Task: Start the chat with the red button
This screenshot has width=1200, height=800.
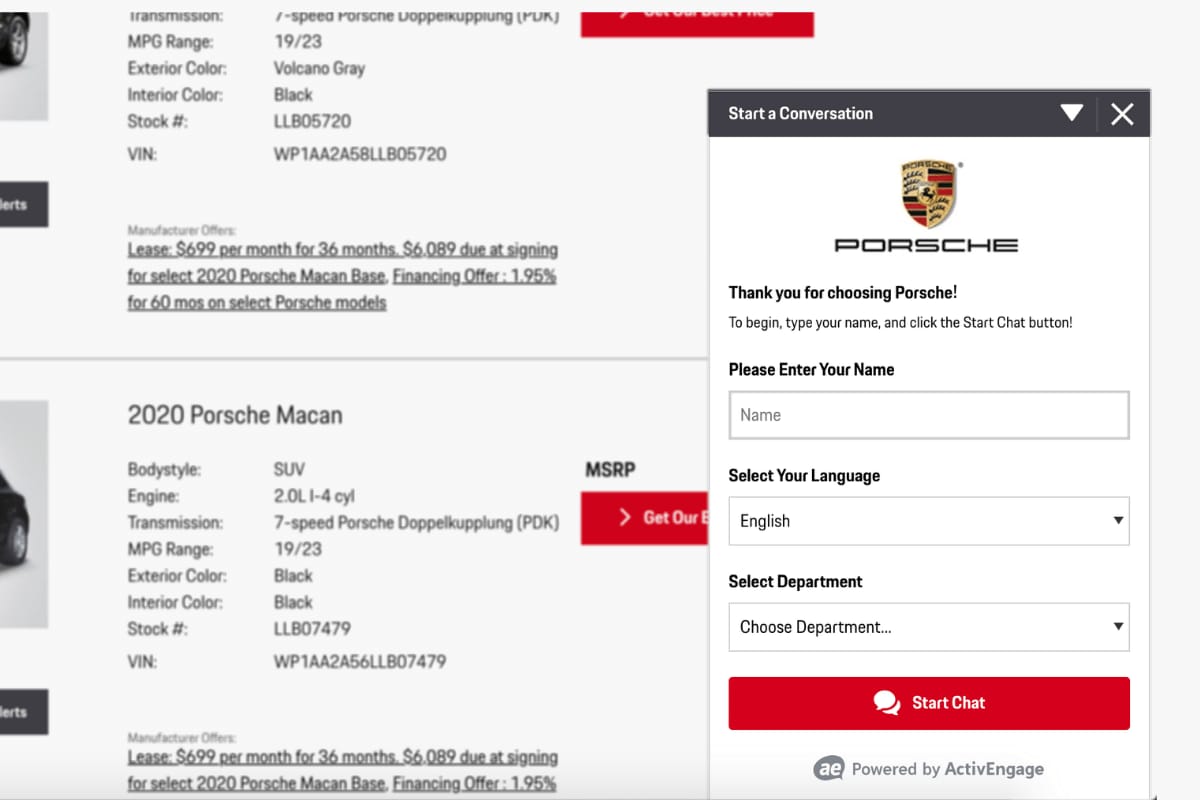Action: click(929, 703)
